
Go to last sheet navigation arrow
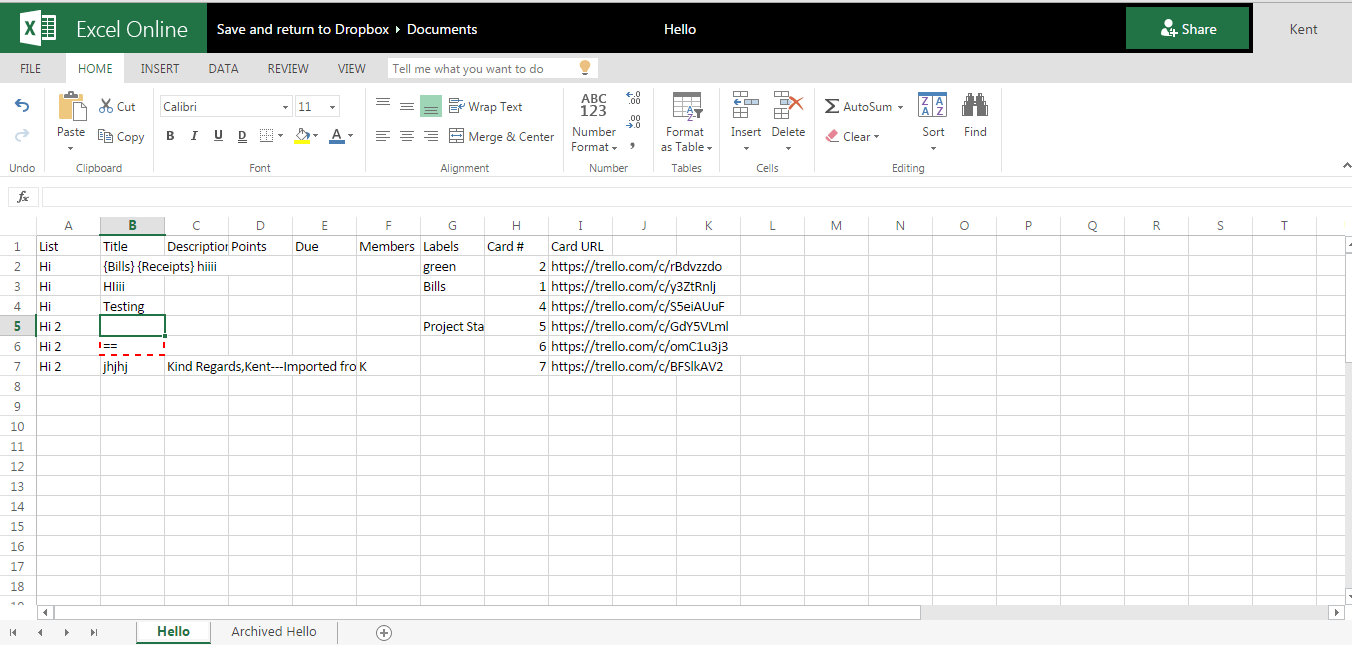pyautogui.click(x=94, y=632)
